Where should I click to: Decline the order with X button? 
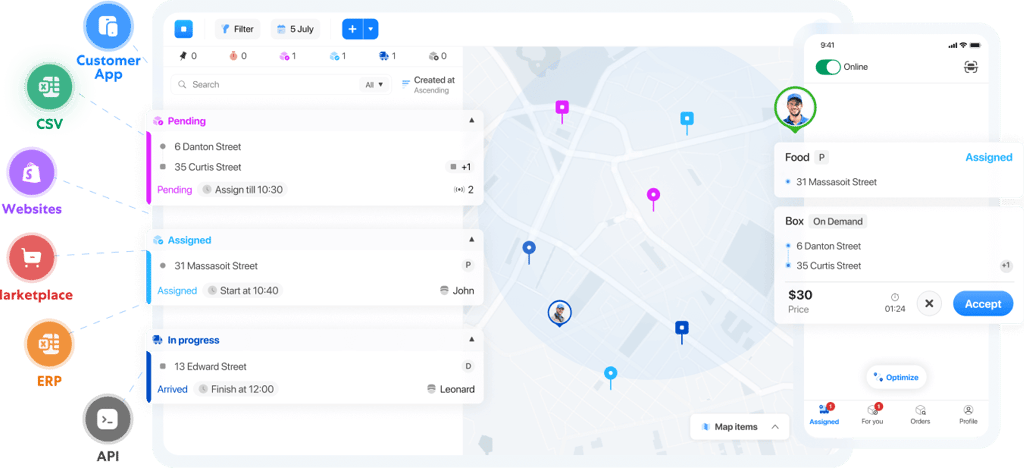coord(929,304)
